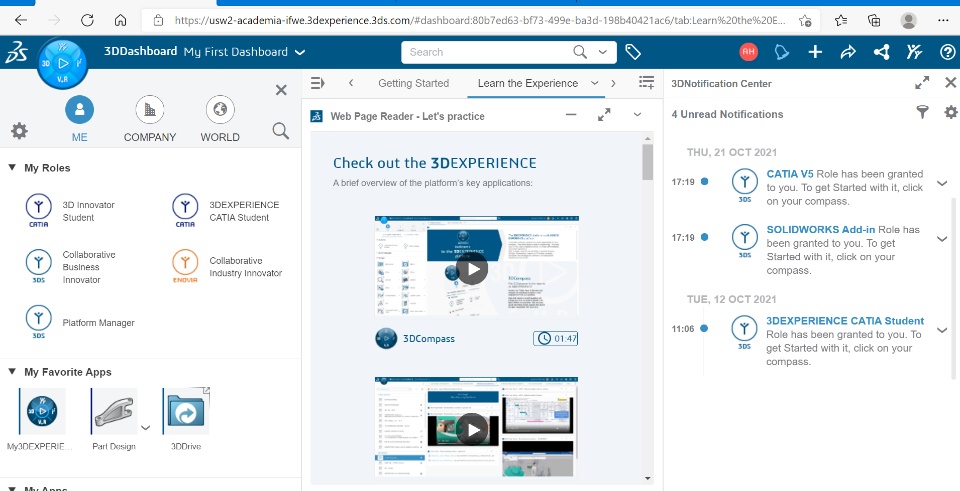The image size is (960, 491).
Task: Open the collaboration network icon
Action: click(x=882, y=52)
